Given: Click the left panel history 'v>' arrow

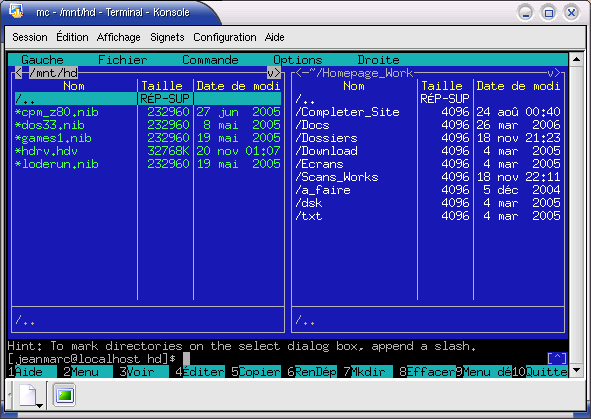Looking at the screenshot, I should click(274, 73).
